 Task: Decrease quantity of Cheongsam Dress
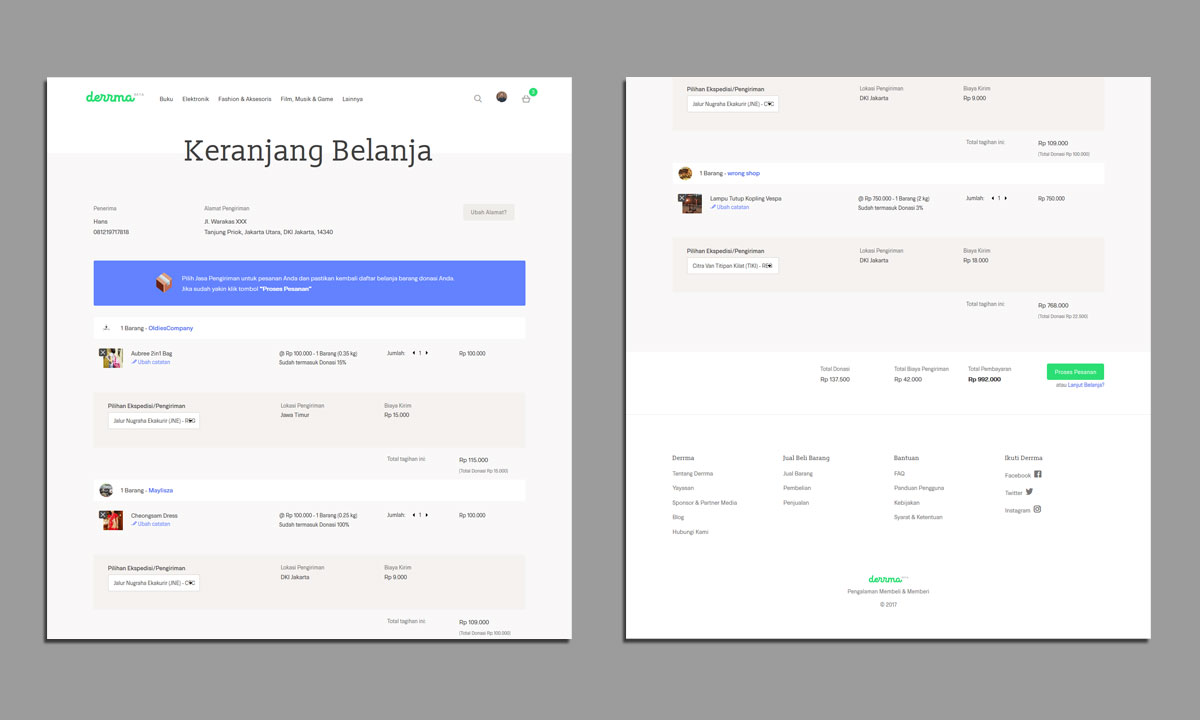pos(414,515)
